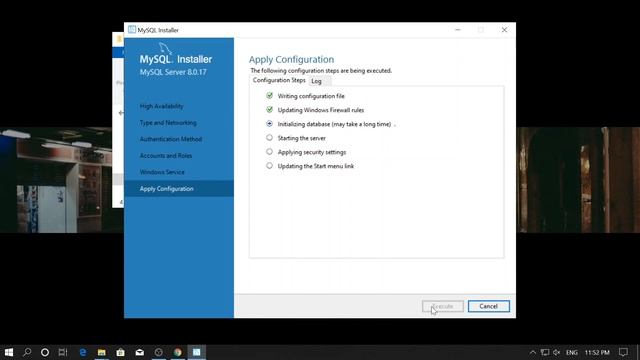Select the Configuration Steps tab
The image size is (640, 360).
click(x=279, y=80)
